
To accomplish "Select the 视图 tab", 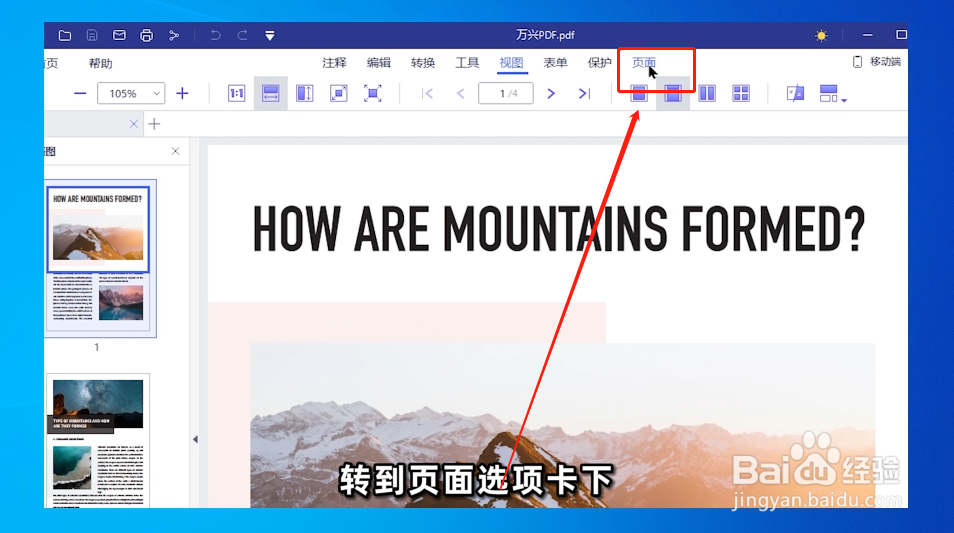I will coord(511,63).
